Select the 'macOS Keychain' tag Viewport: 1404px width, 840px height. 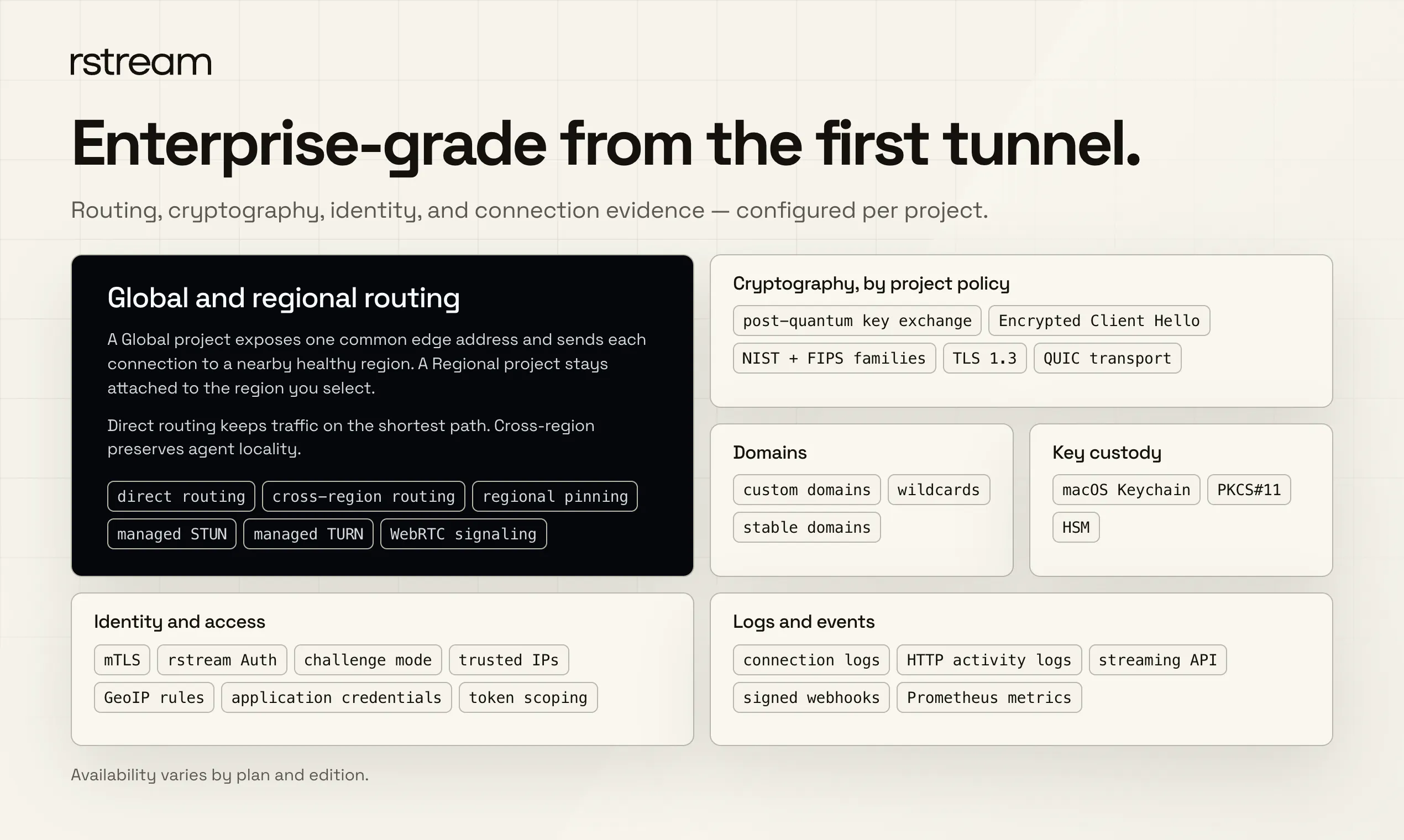tap(1127, 490)
